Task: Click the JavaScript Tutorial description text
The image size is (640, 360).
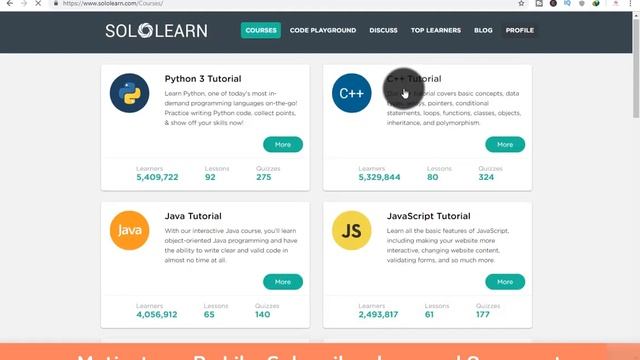Action: point(448,245)
